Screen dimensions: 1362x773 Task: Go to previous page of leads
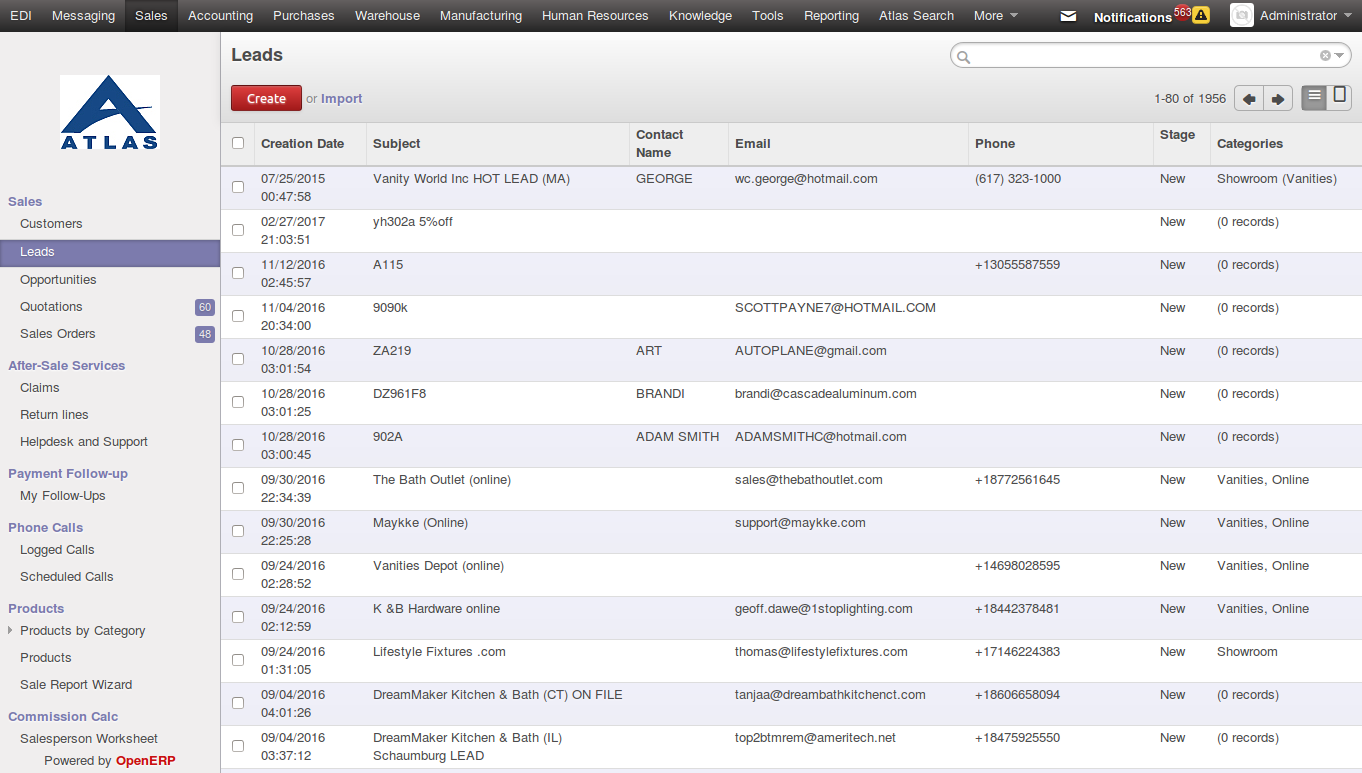(x=1249, y=98)
